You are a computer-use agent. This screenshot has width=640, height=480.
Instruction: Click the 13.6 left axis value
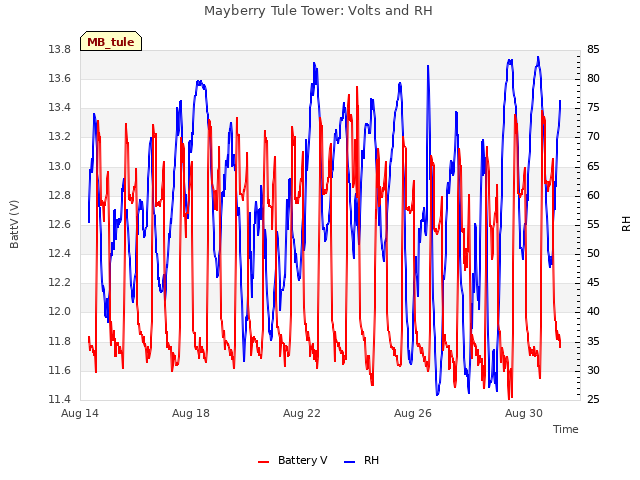point(60,78)
